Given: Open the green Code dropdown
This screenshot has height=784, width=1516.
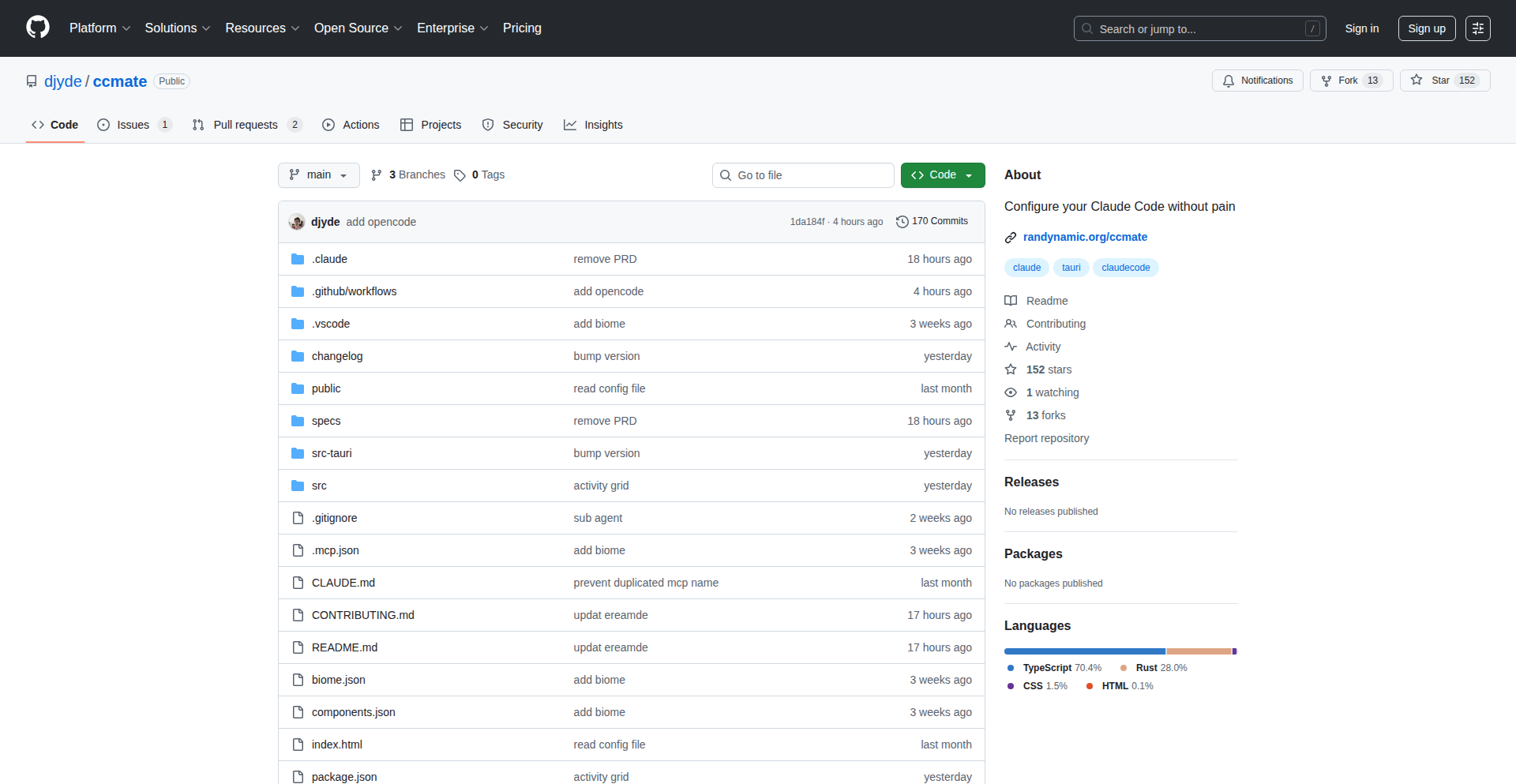Looking at the screenshot, I should (x=942, y=175).
